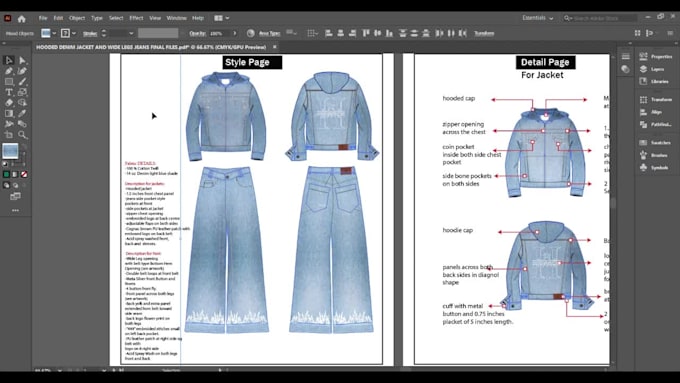Select the Gradient tool

point(9,114)
